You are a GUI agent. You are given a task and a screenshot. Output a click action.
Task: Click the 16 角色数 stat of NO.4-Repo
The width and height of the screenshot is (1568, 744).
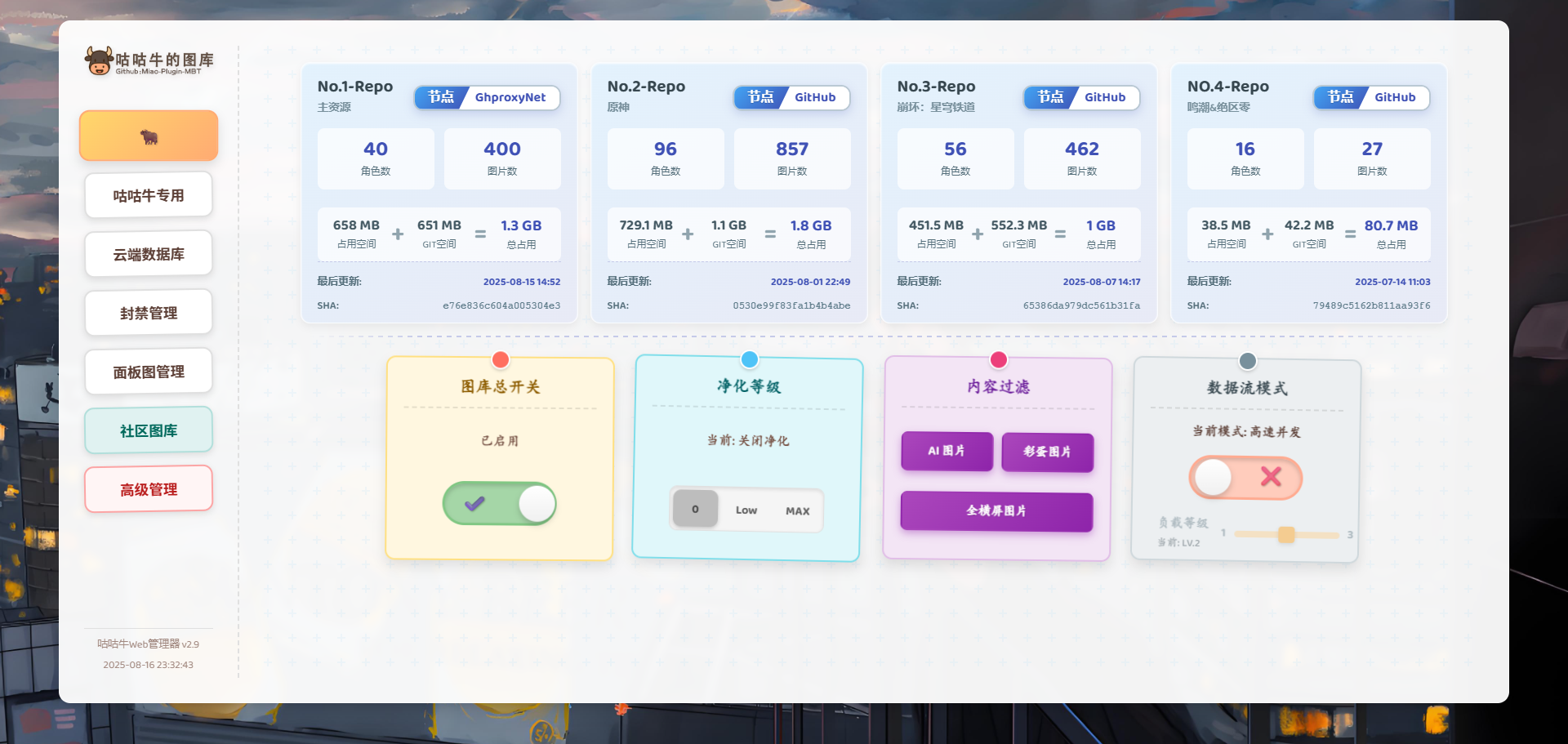click(1245, 158)
